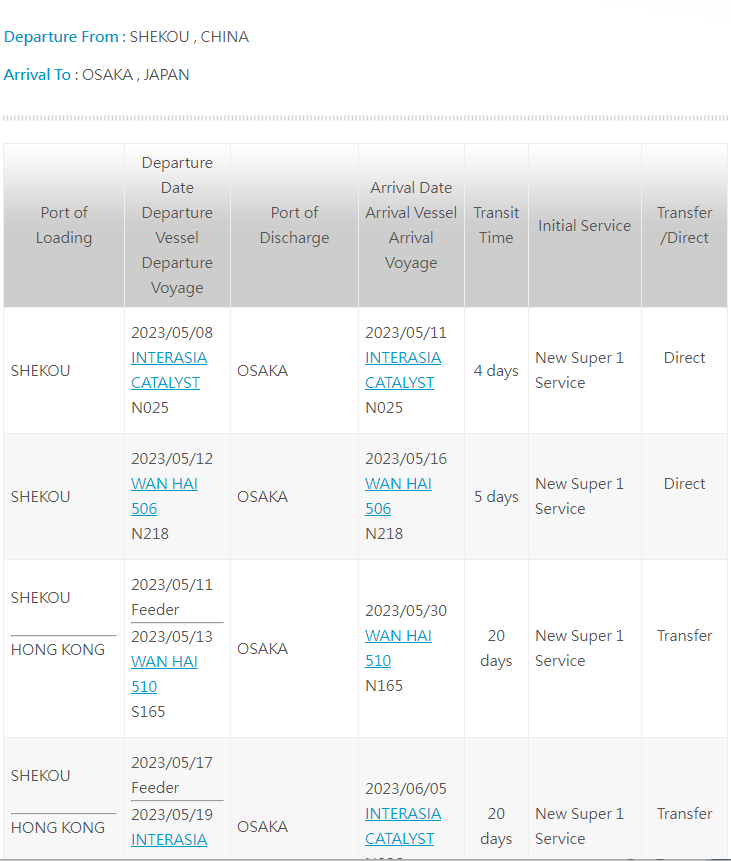View WAN HAI 510 arrival vessel dated 2023/05/30
Screen dimensions: 731x861
398,648
